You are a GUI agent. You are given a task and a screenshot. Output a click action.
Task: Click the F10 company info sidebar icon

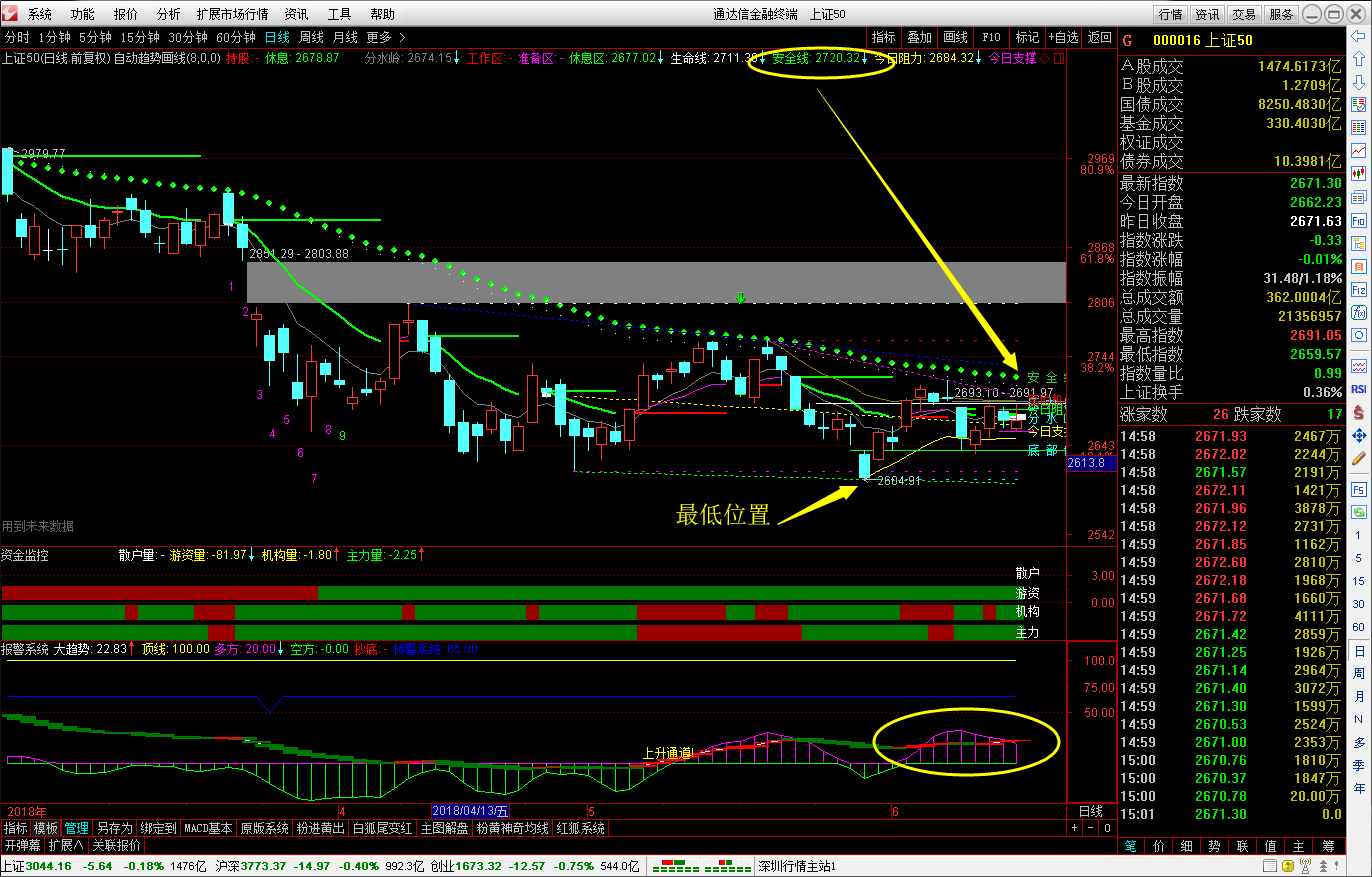tap(1359, 220)
